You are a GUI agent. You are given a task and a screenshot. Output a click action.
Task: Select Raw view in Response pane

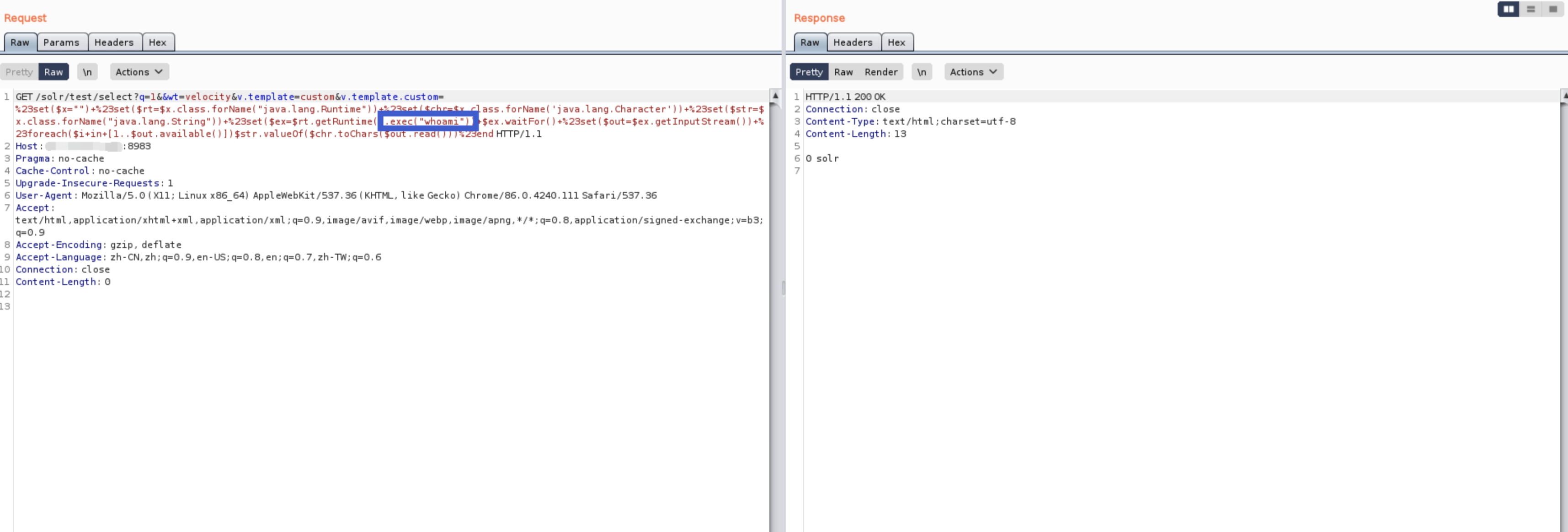[843, 72]
